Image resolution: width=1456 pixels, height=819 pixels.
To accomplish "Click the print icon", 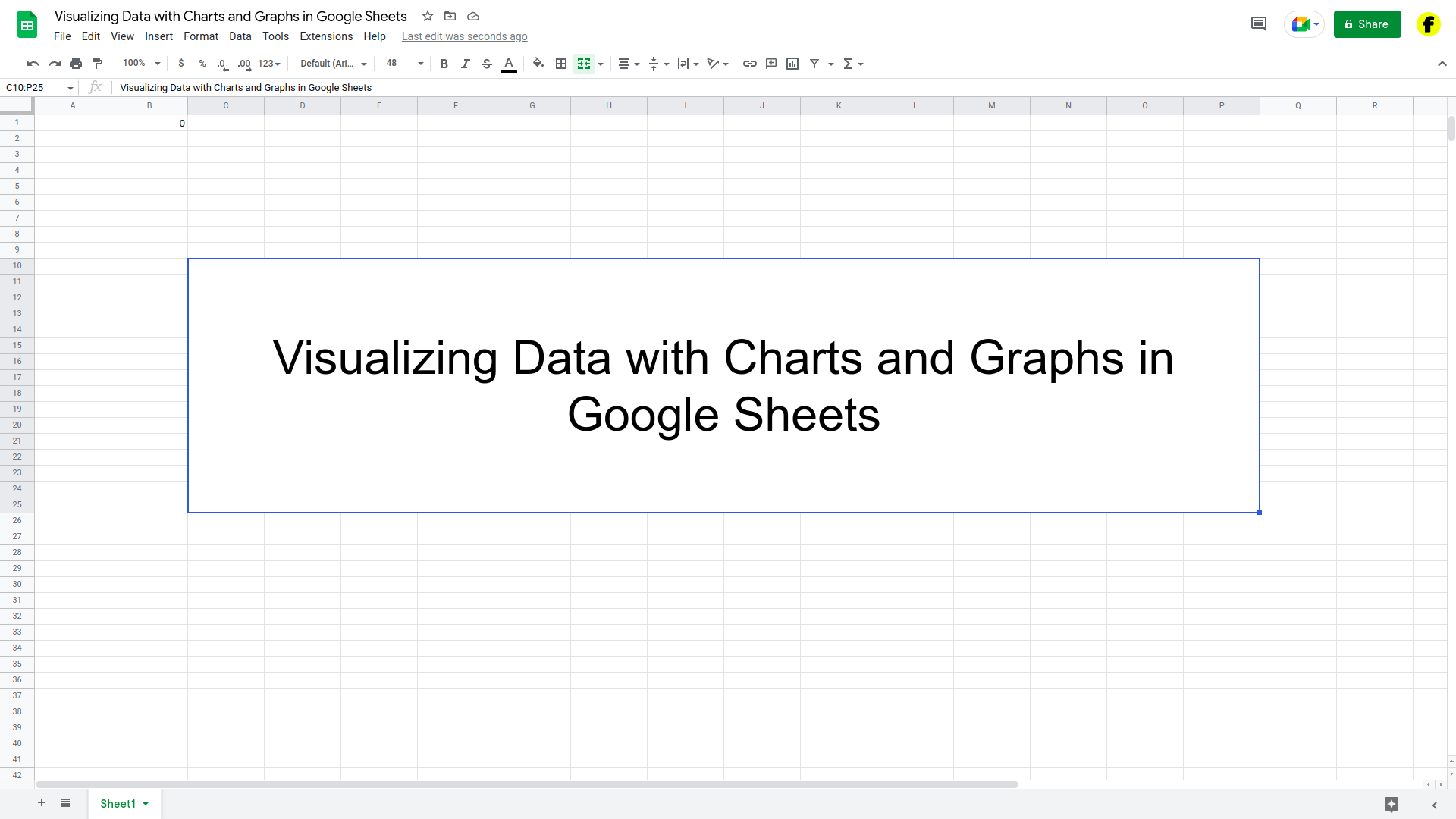I will (x=76, y=64).
